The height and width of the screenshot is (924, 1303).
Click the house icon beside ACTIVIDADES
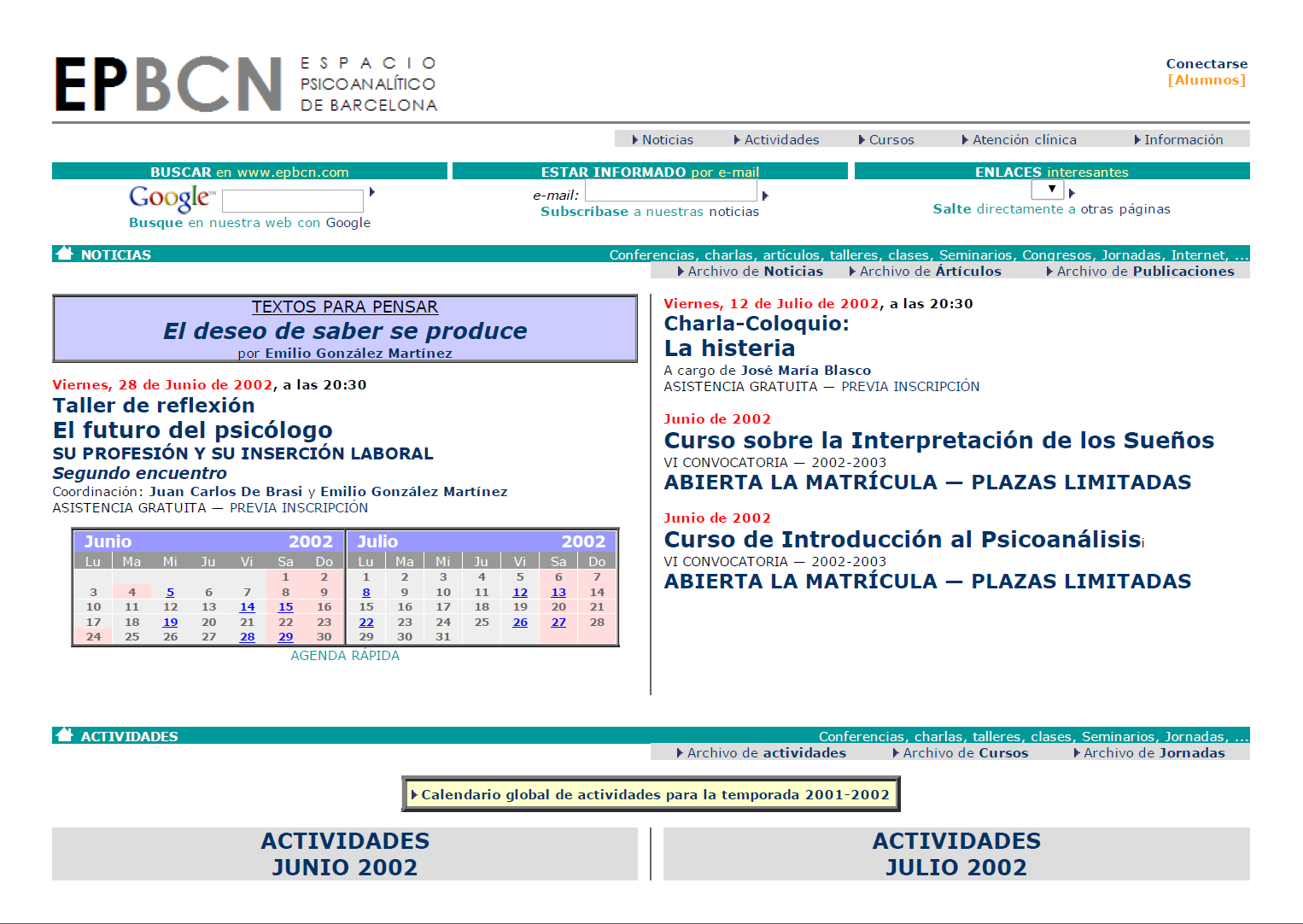tap(64, 734)
